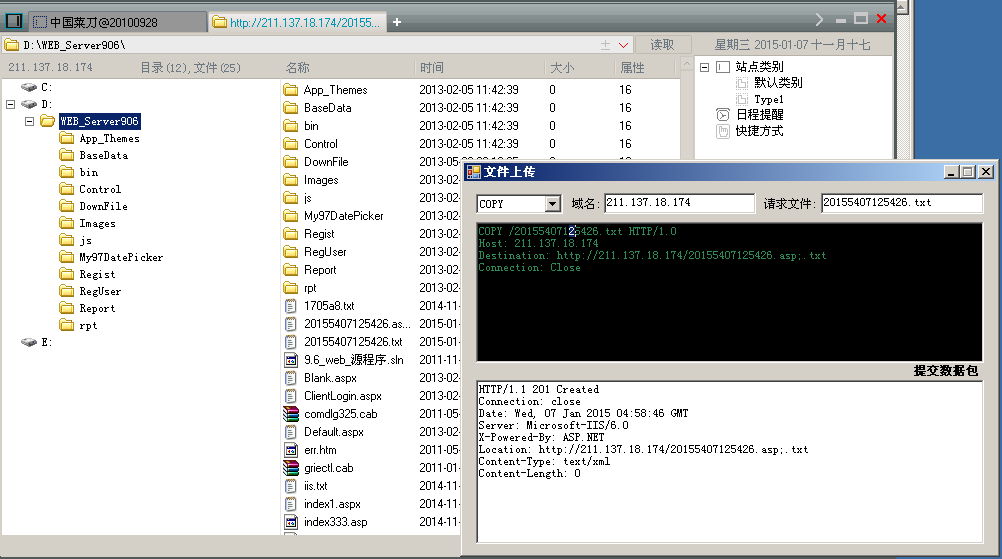This screenshot has width=1002, height=559.
Task: Click the comdlg325.cab archive icon
Action: pyautogui.click(x=291, y=414)
